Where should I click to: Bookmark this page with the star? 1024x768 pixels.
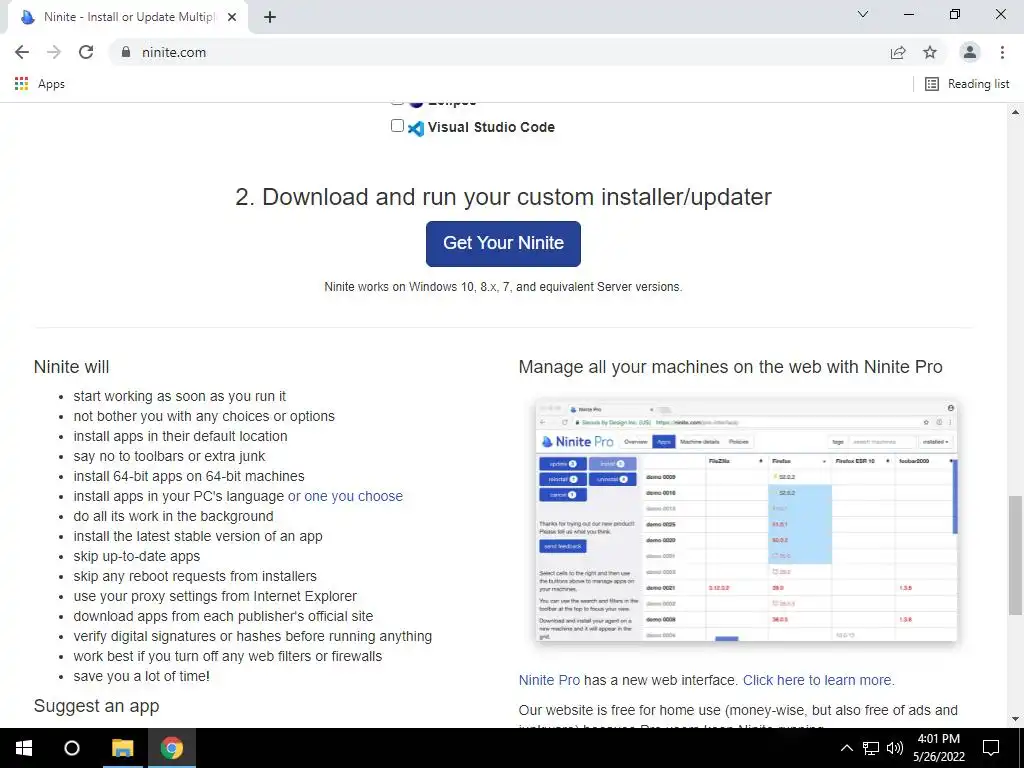tap(930, 52)
